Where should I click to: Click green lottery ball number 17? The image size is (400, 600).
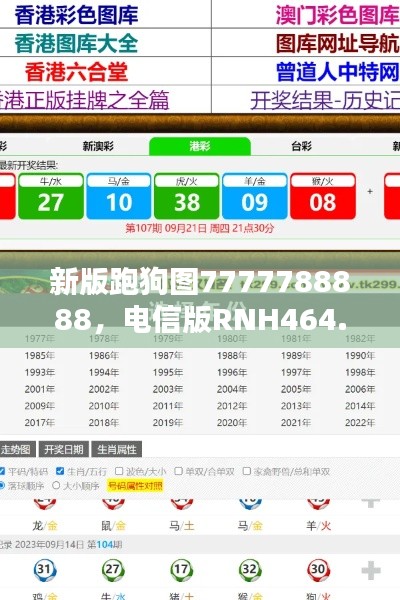pyautogui.click(x=181, y=570)
